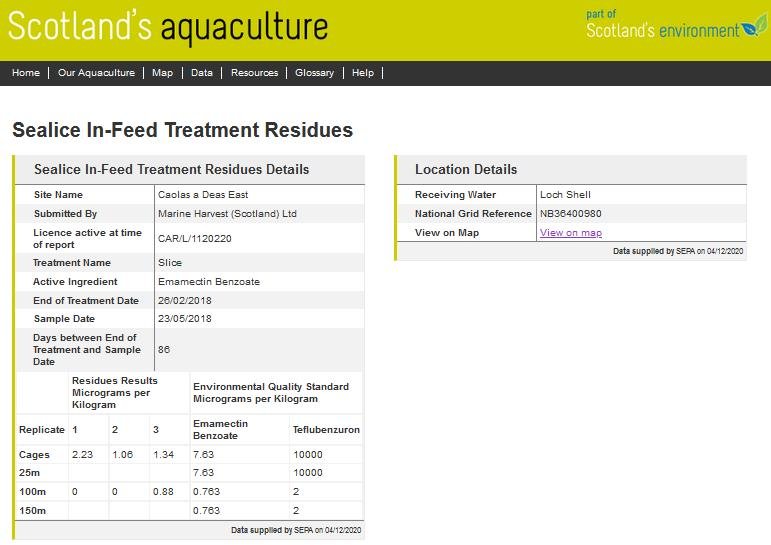Select the 100m replicate 3 value 0.88
The image size is (771, 545).
(x=163, y=492)
